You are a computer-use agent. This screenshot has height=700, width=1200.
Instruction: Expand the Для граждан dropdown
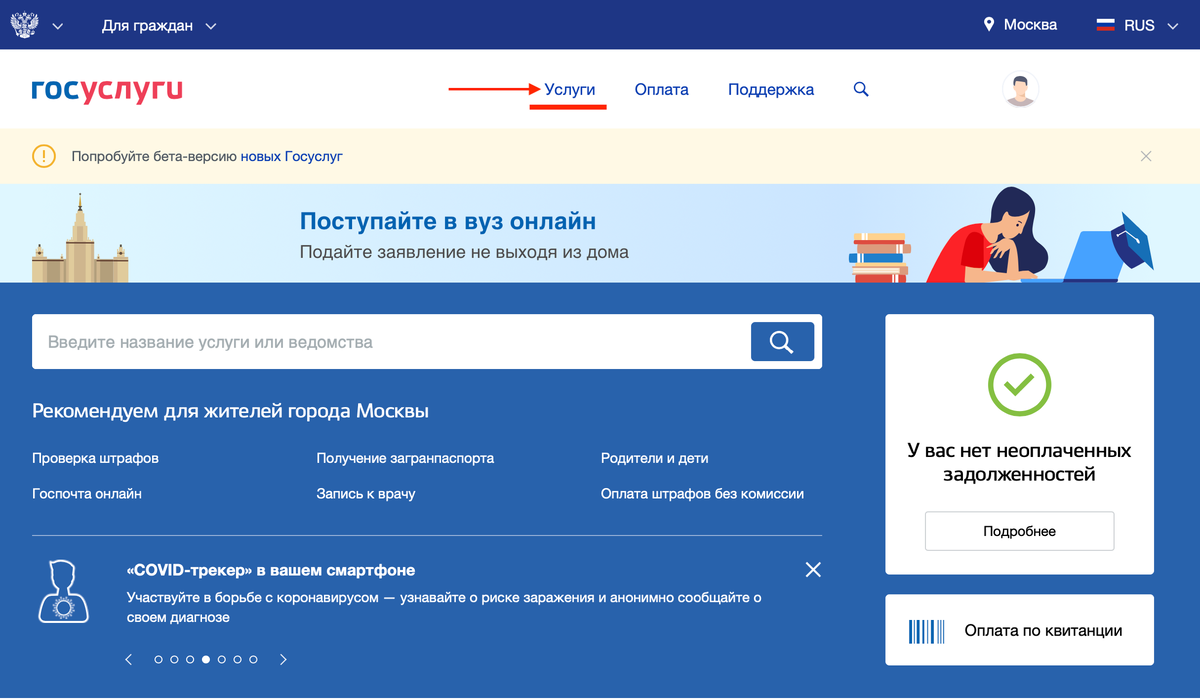pos(160,25)
